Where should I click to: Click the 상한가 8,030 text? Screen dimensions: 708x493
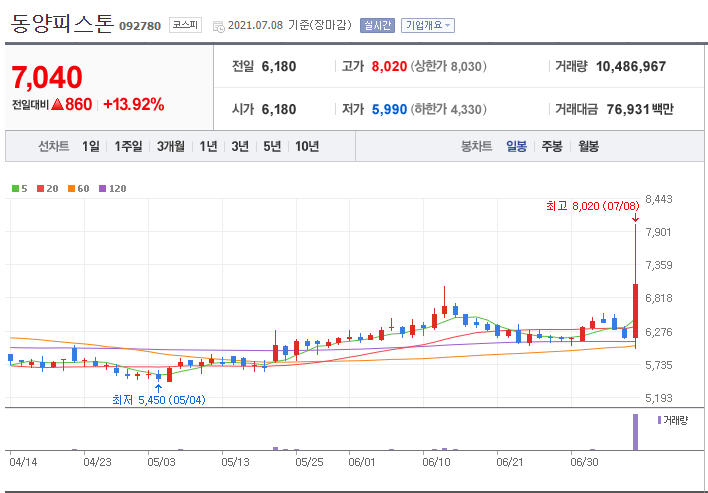448,66
